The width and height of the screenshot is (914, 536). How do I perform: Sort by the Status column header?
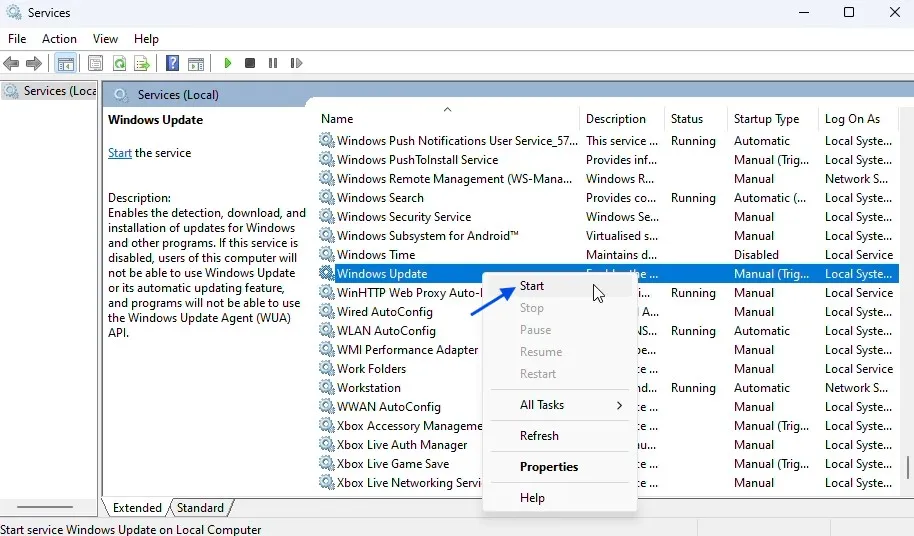pyautogui.click(x=696, y=118)
